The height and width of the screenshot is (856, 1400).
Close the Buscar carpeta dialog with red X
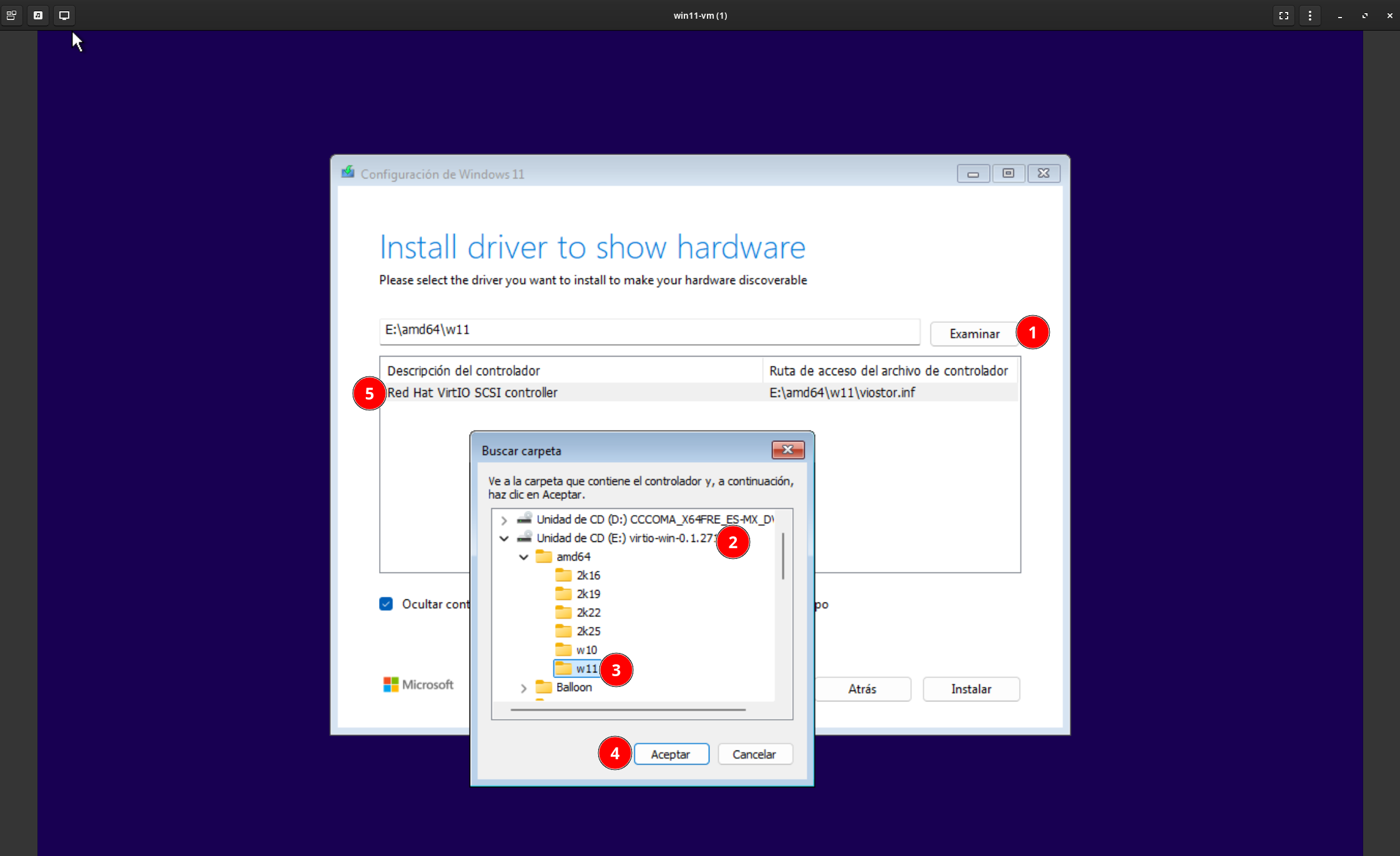click(x=787, y=450)
